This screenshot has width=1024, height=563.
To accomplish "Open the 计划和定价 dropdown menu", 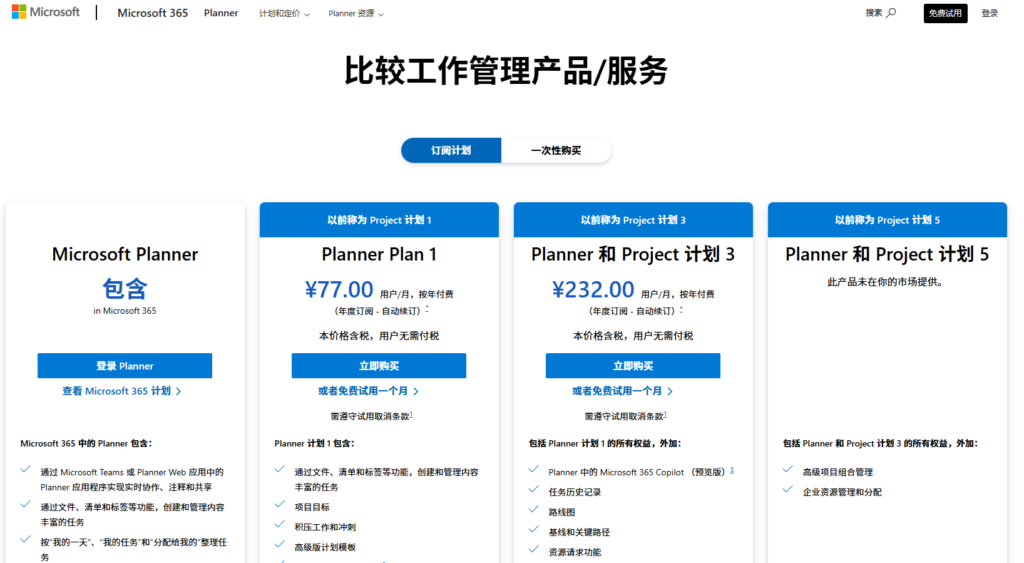I will pos(284,14).
